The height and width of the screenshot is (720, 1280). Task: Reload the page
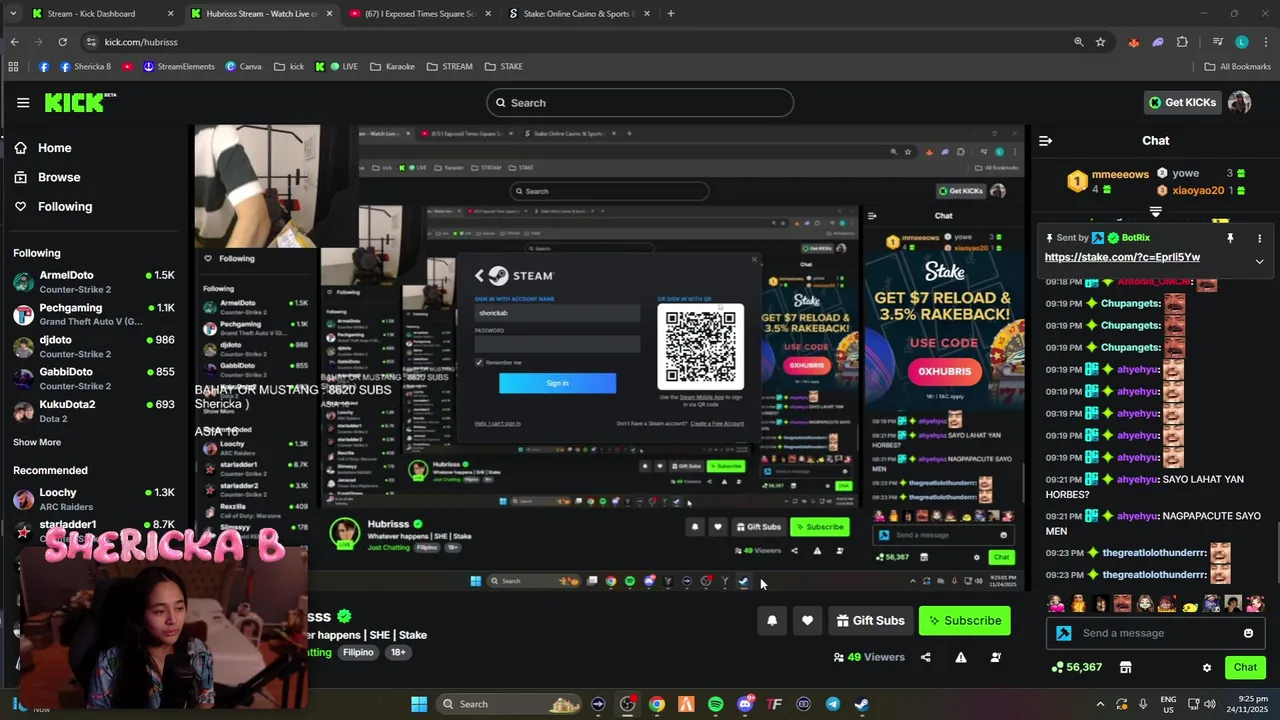pos(62,42)
